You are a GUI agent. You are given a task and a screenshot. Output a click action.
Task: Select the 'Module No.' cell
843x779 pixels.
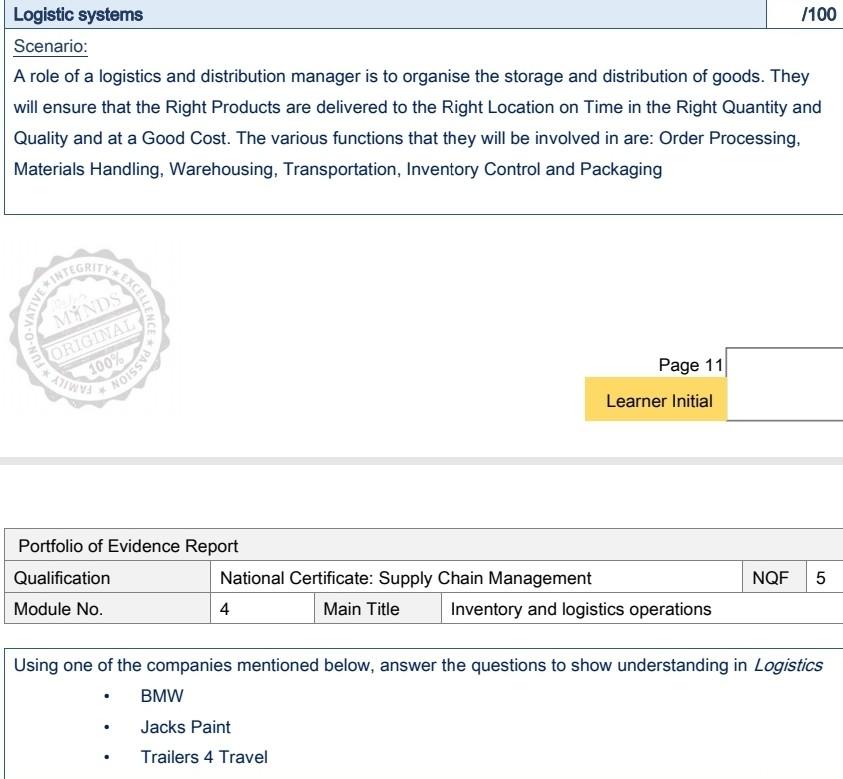[x=107, y=609]
